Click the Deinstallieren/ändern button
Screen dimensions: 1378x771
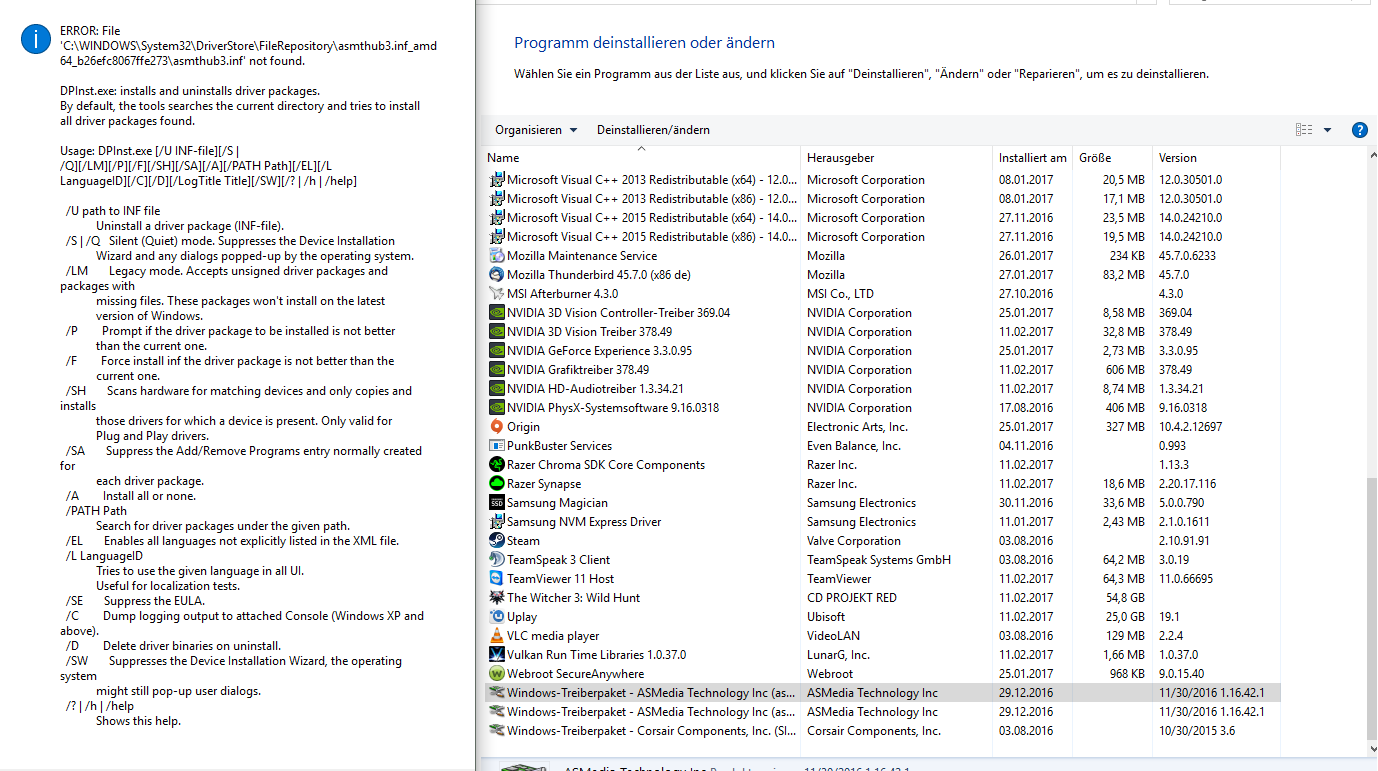pyautogui.click(x=653, y=130)
